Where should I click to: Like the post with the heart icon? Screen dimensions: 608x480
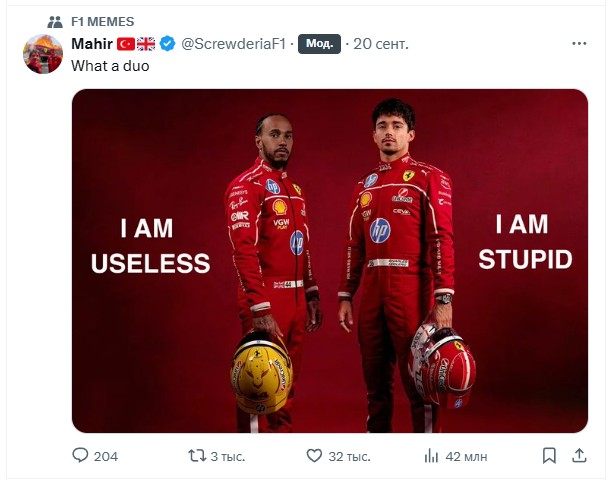pyautogui.click(x=314, y=456)
